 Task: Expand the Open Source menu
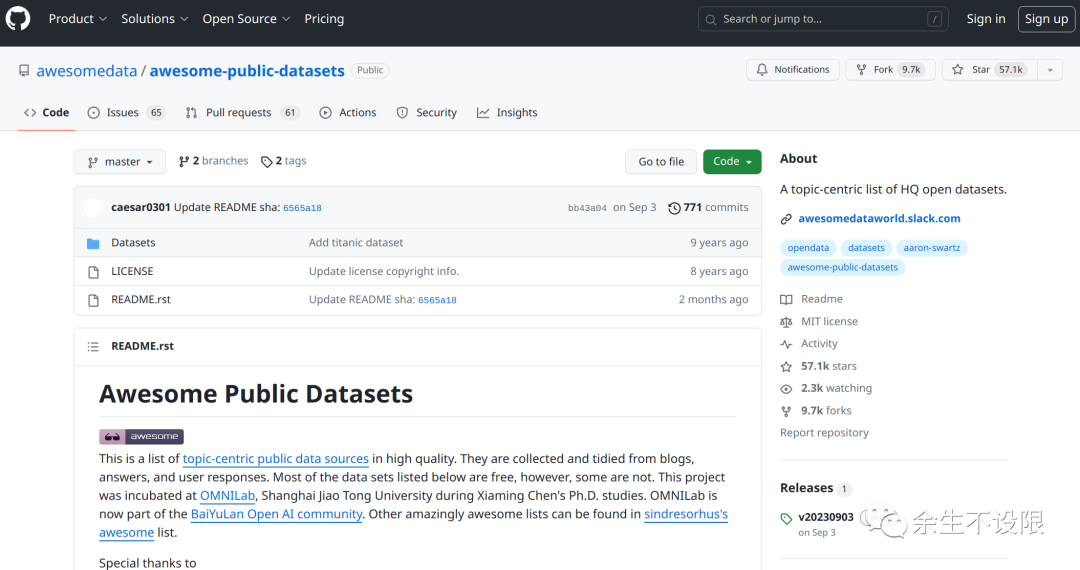(247, 19)
